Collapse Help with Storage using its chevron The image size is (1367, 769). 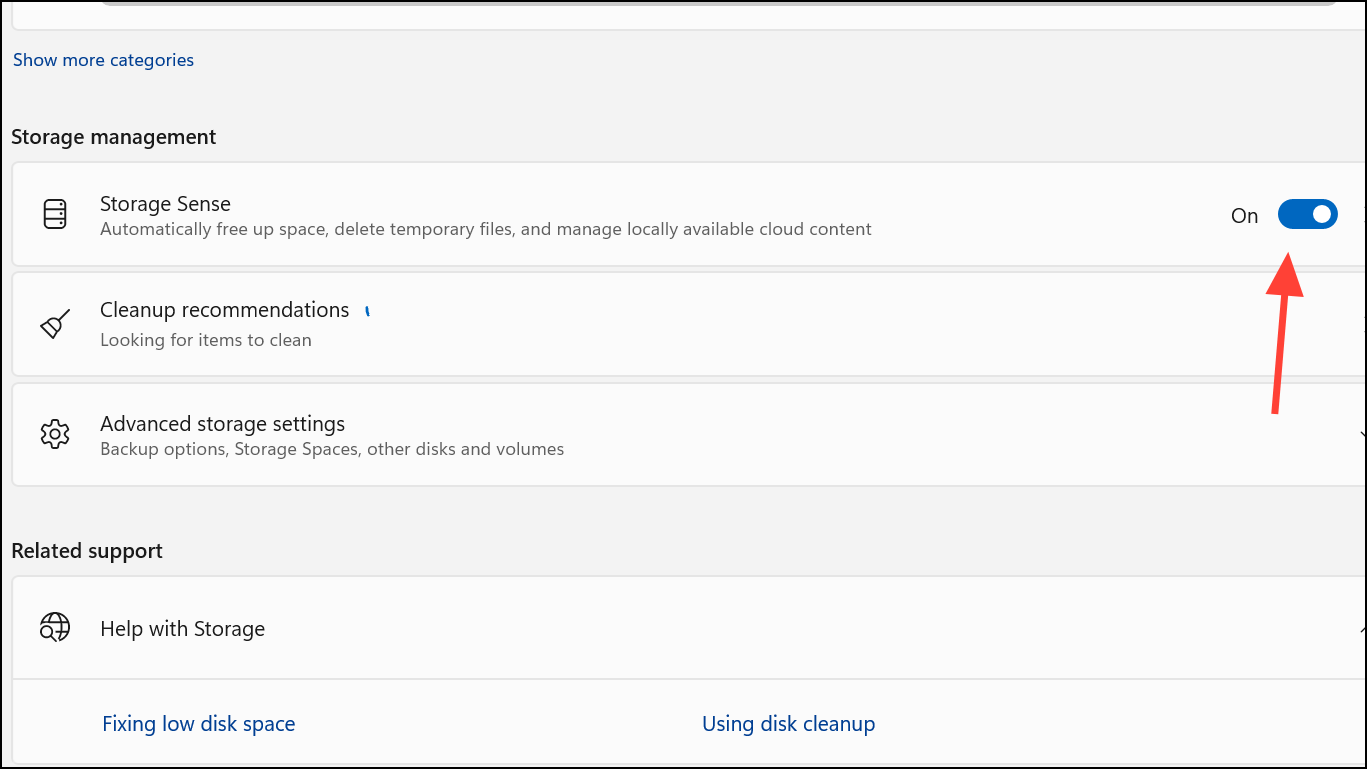point(1362,628)
